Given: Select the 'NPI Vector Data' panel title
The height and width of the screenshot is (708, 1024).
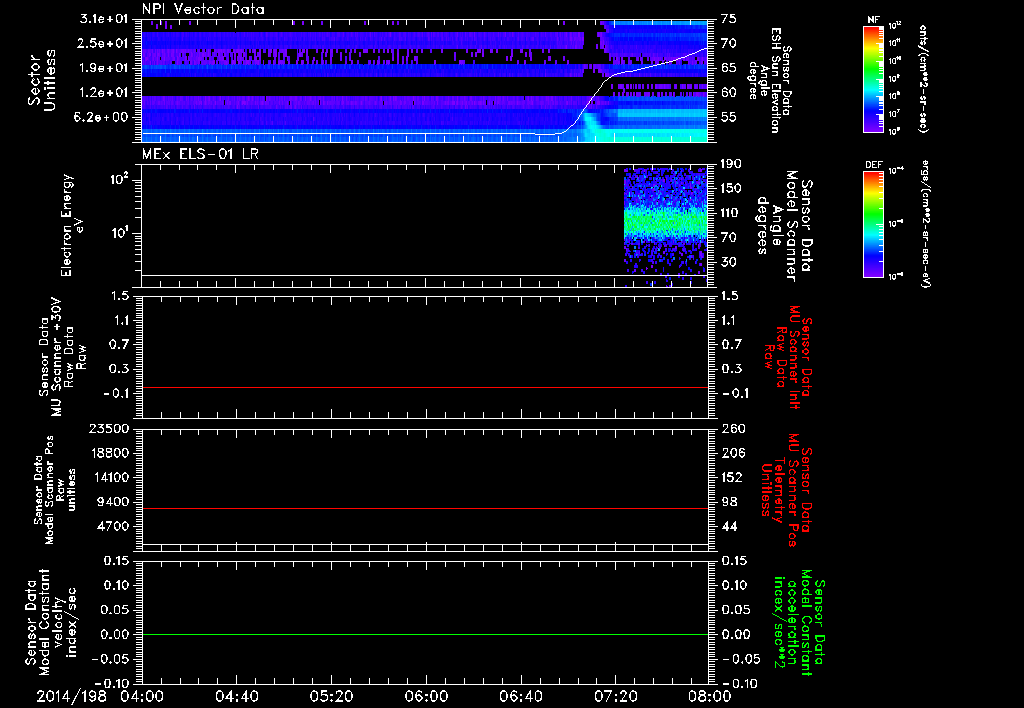Looking at the screenshot, I should [x=203, y=9].
